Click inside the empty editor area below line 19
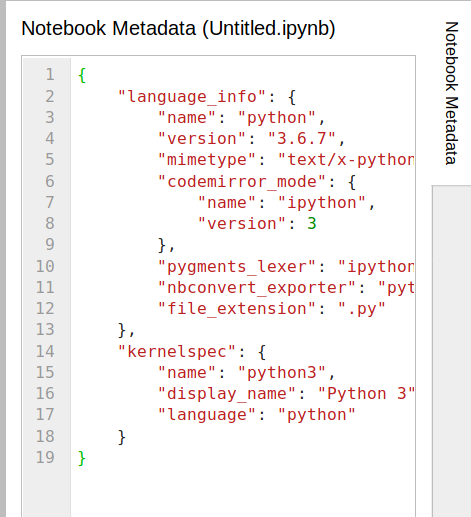This screenshot has height=517, width=471. (x=243, y=492)
